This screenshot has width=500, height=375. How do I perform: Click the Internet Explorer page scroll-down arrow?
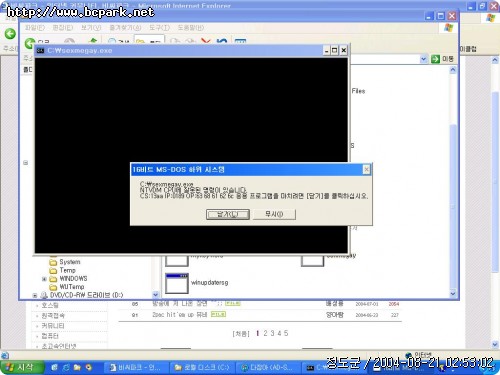pos(495,344)
